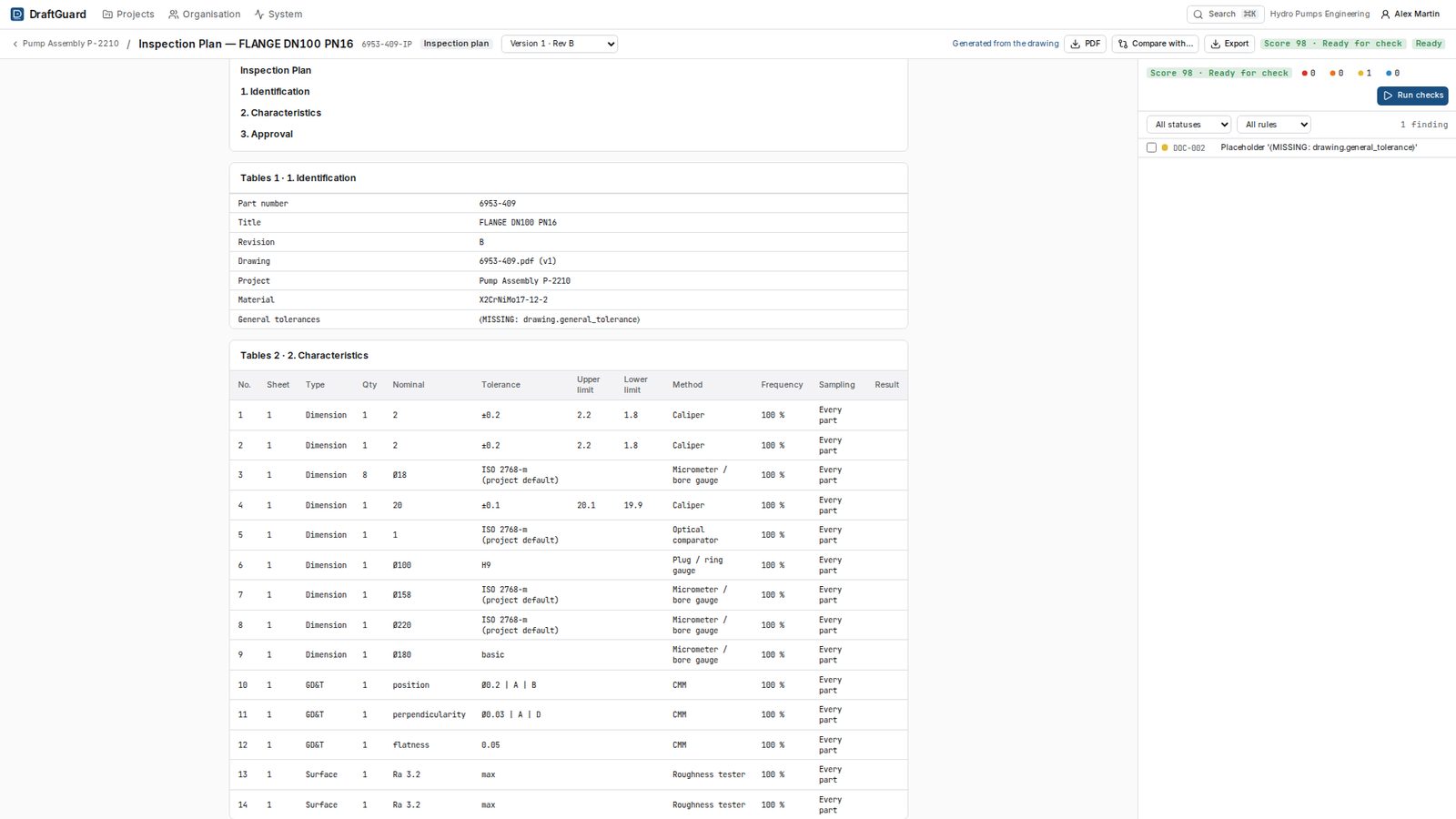
Task: Open the All rules filter dropdown
Action: 1273,125
